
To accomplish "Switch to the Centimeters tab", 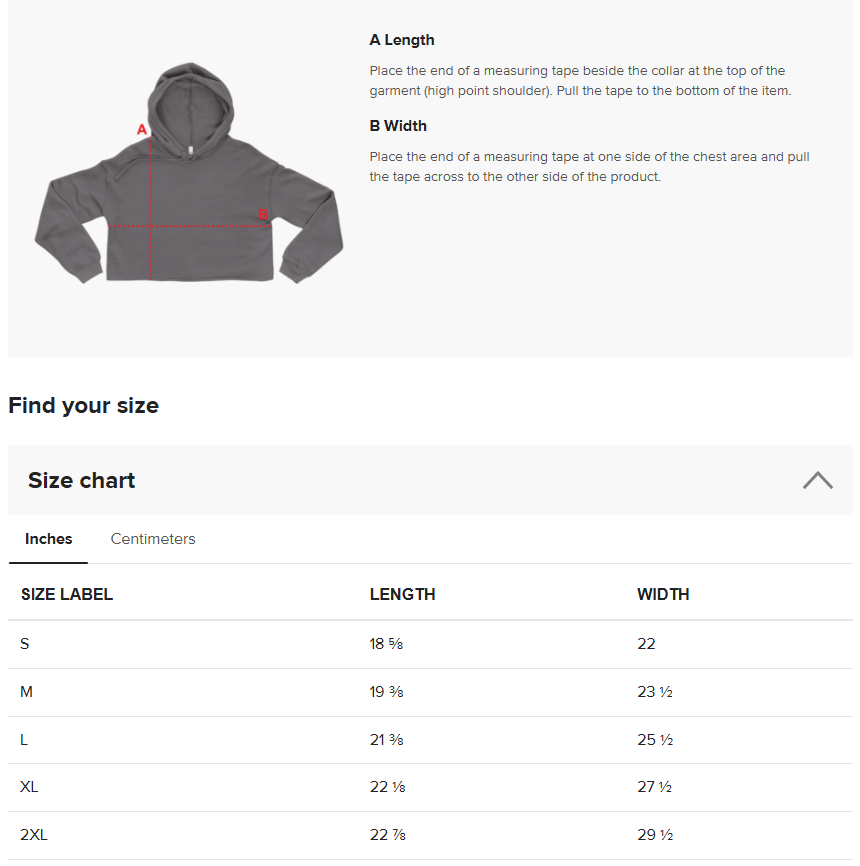I will click(153, 539).
